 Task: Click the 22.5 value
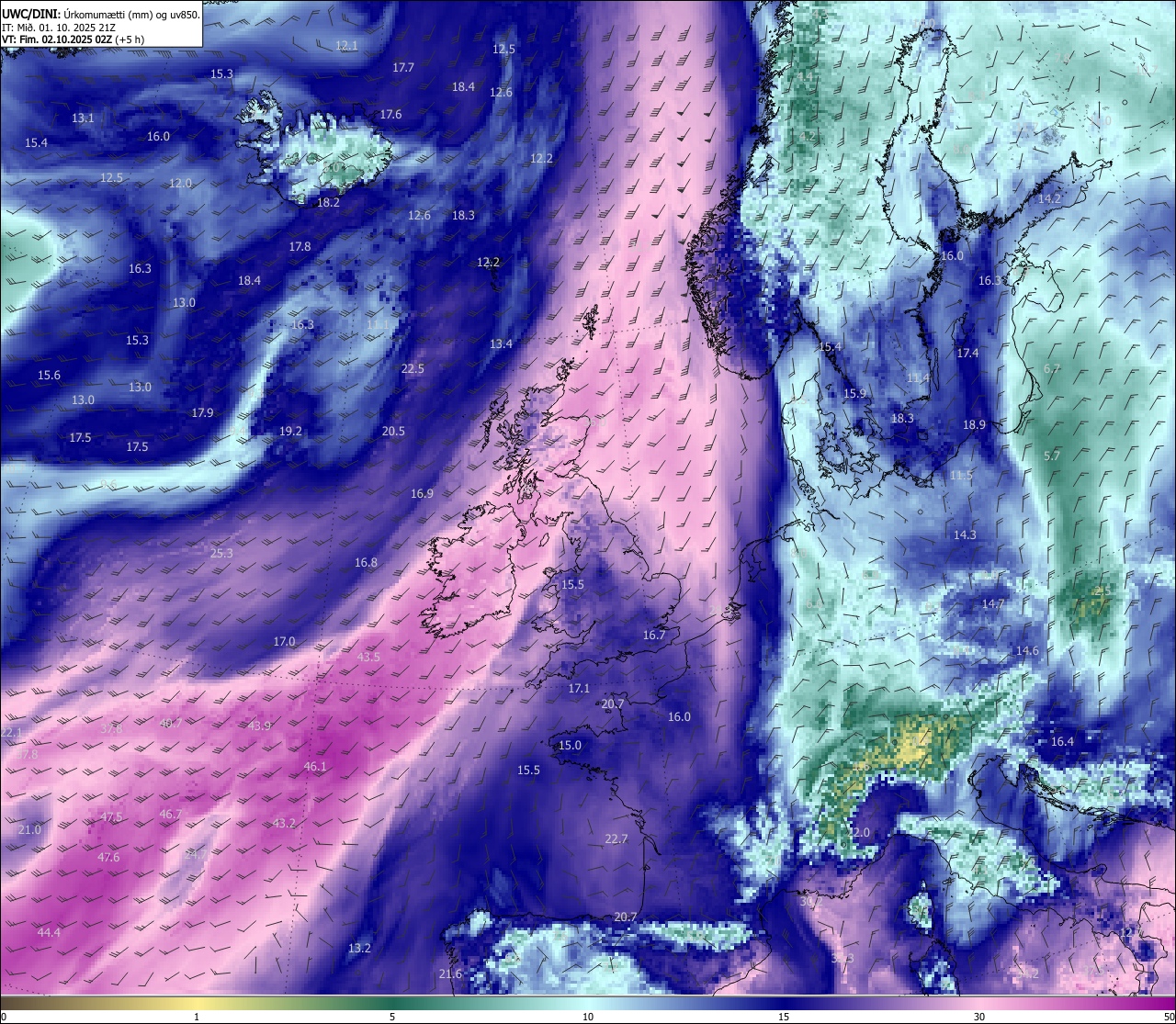point(413,369)
